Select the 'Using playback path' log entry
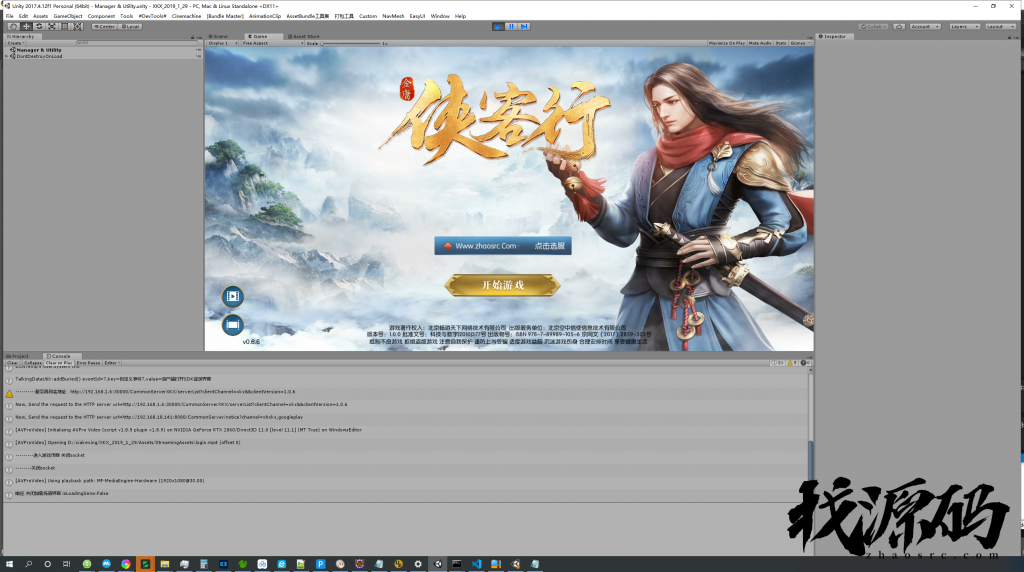This screenshot has width=1024, height=572. (405, 481)
